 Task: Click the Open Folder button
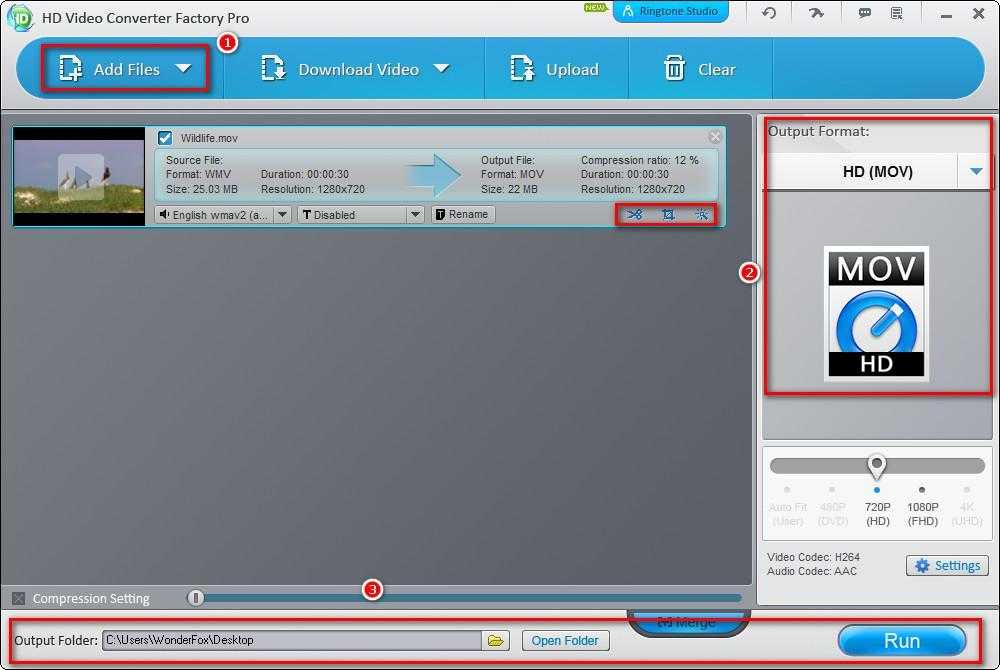(565, 641)
